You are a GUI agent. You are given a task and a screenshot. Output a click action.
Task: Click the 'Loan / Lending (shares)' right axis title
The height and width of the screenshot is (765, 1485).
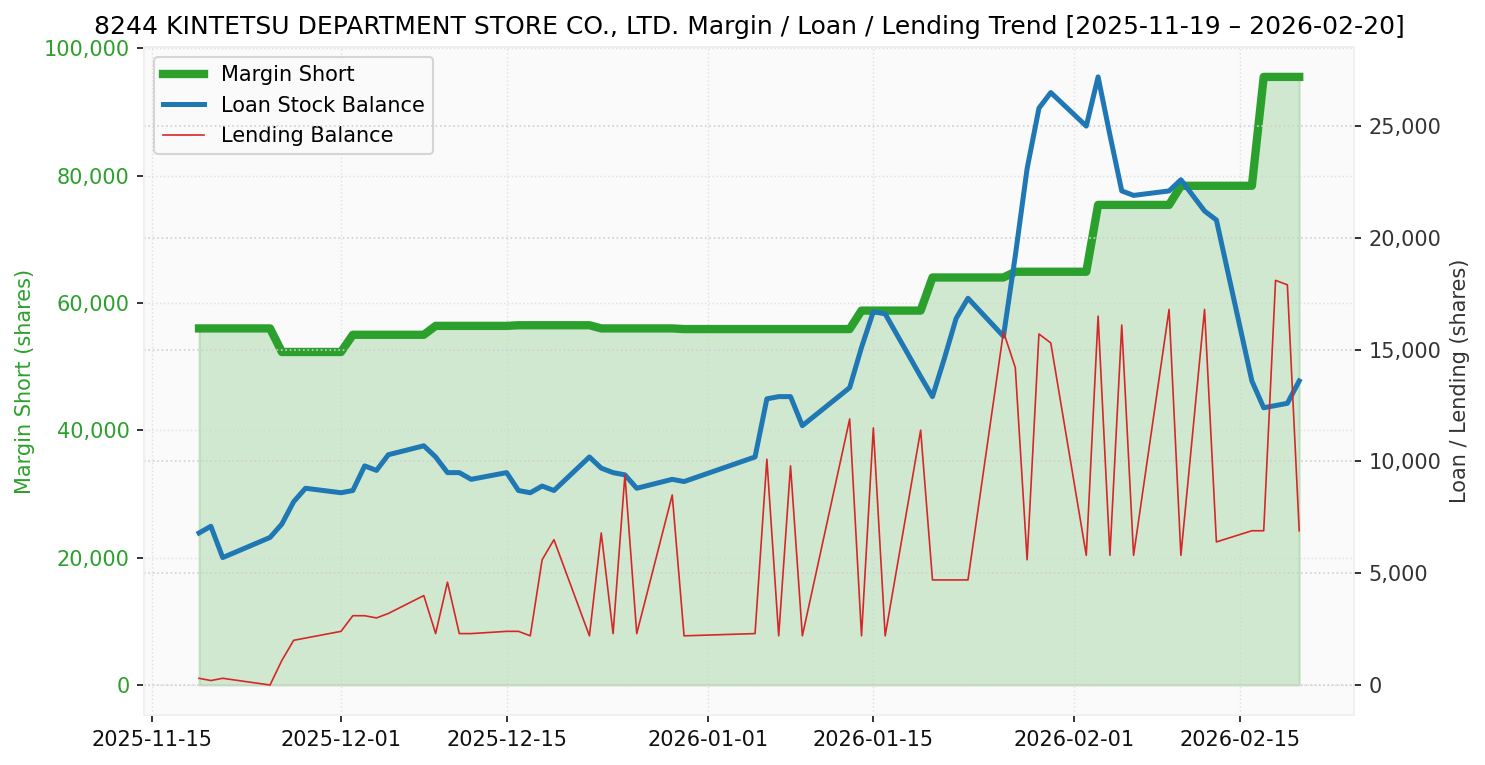1459,381
